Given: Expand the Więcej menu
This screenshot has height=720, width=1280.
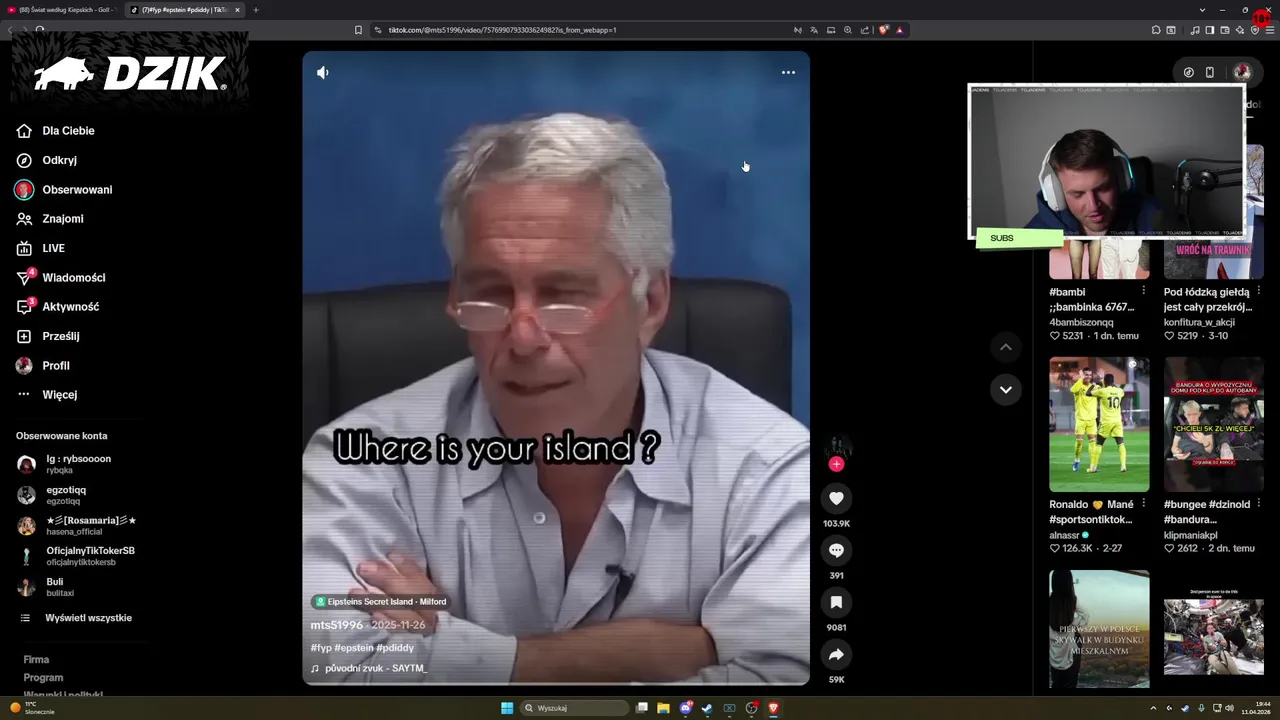Looking at the screenshot, I should click(59, 395).
